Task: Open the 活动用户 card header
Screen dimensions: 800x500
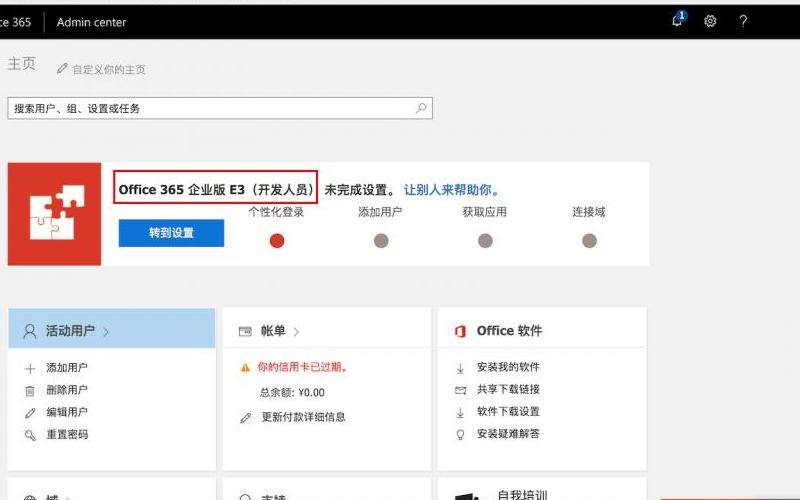Action: click(x=112, y=328)
